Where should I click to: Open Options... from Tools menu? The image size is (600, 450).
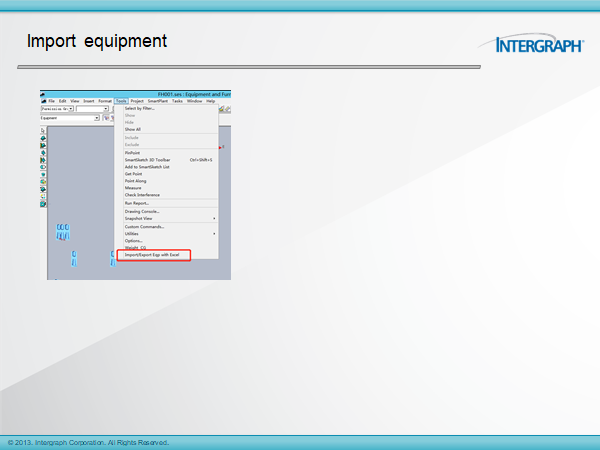[x=167, y=241]
